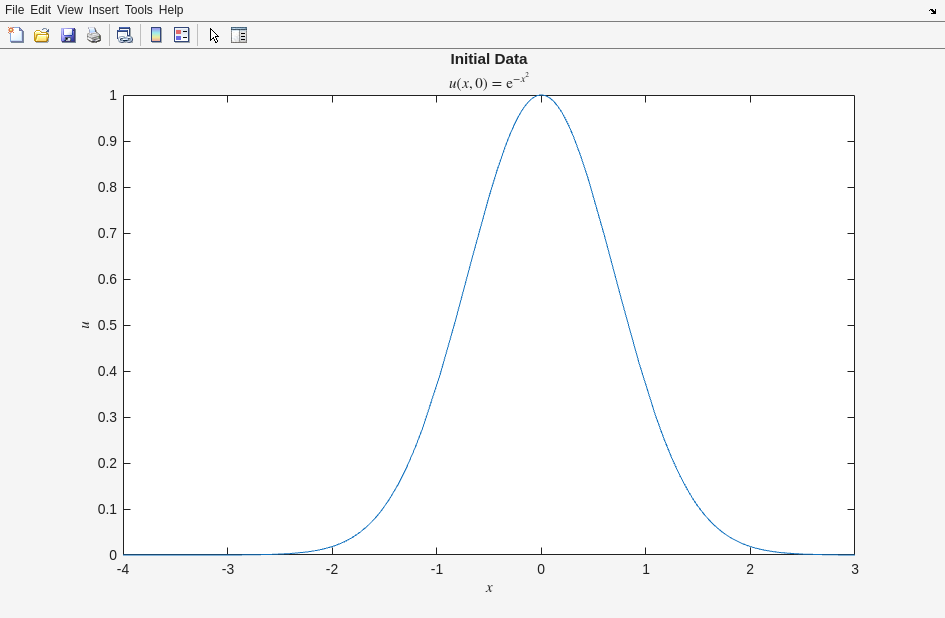Expand the View menu

click(x=70, y=10)
